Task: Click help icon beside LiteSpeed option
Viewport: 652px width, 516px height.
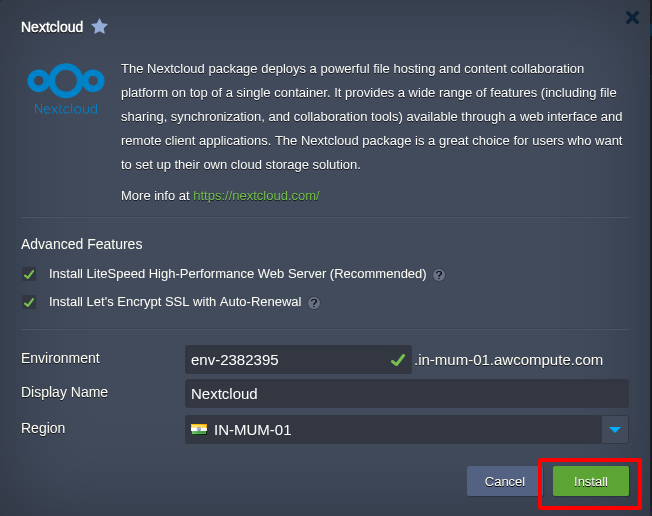Action: (x=439, y=275)
